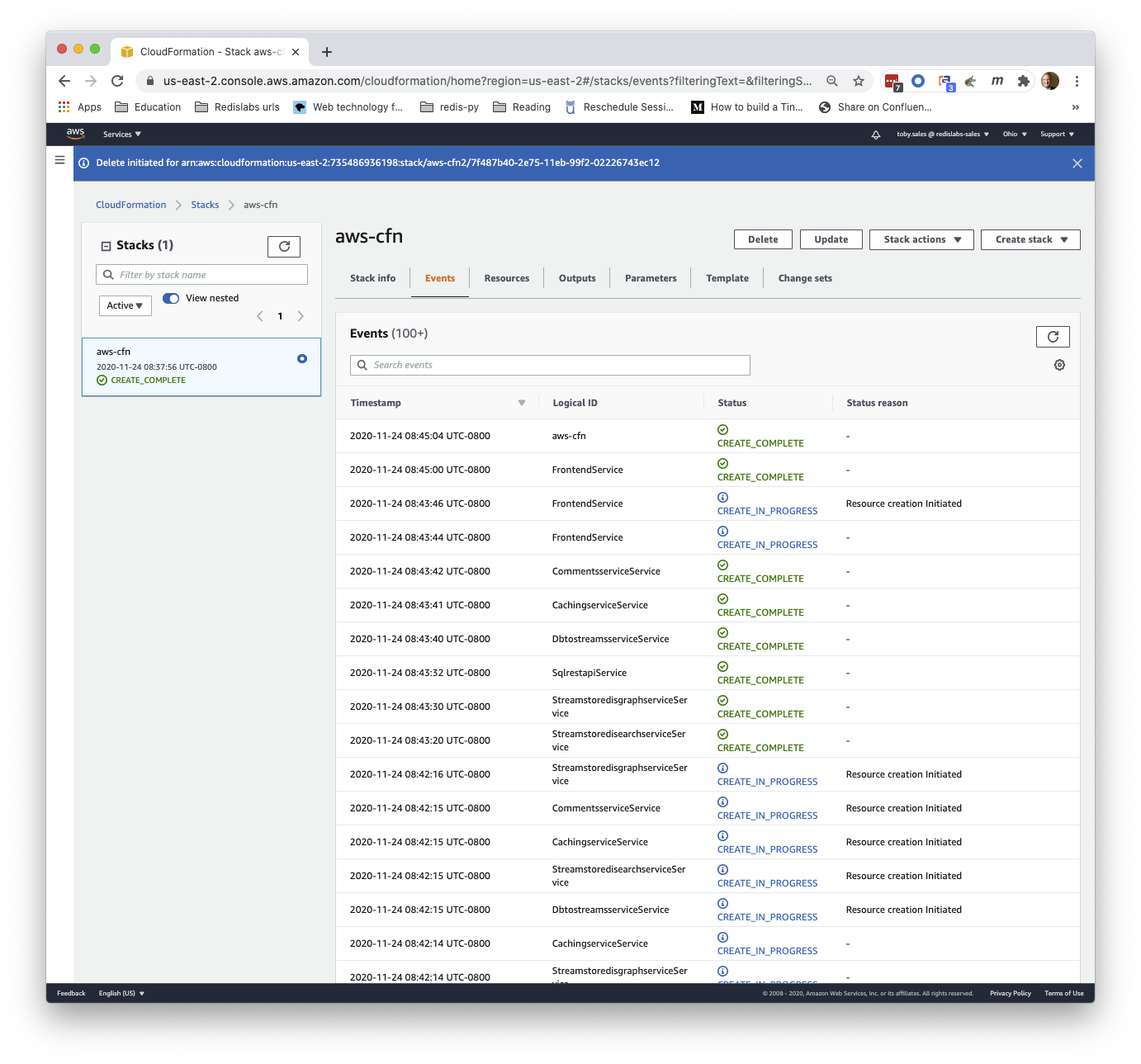Click the AWS logo home icon

click(x=75, y=134)
